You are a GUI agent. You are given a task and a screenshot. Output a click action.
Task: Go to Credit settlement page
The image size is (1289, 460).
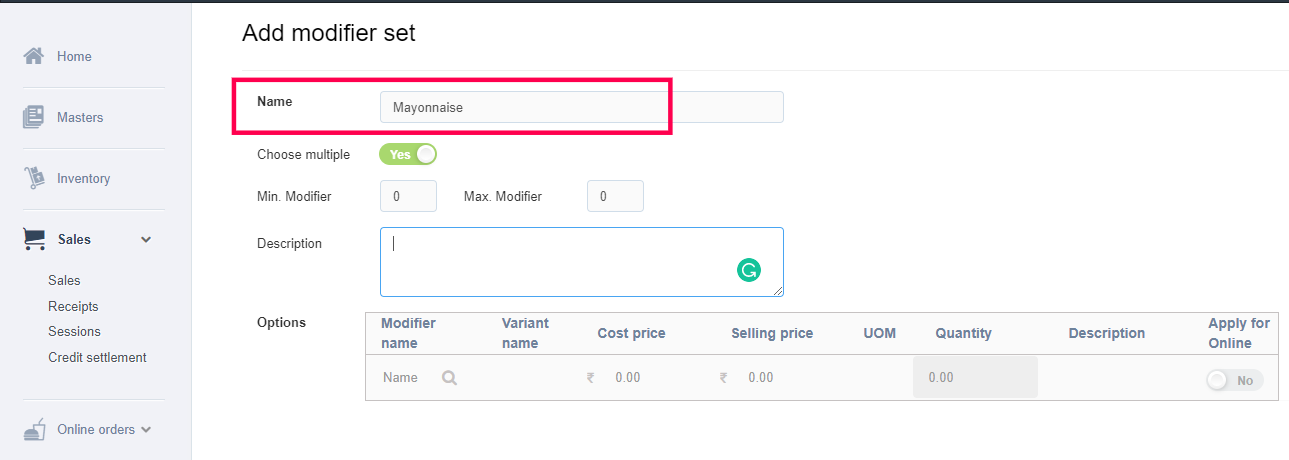97,357
